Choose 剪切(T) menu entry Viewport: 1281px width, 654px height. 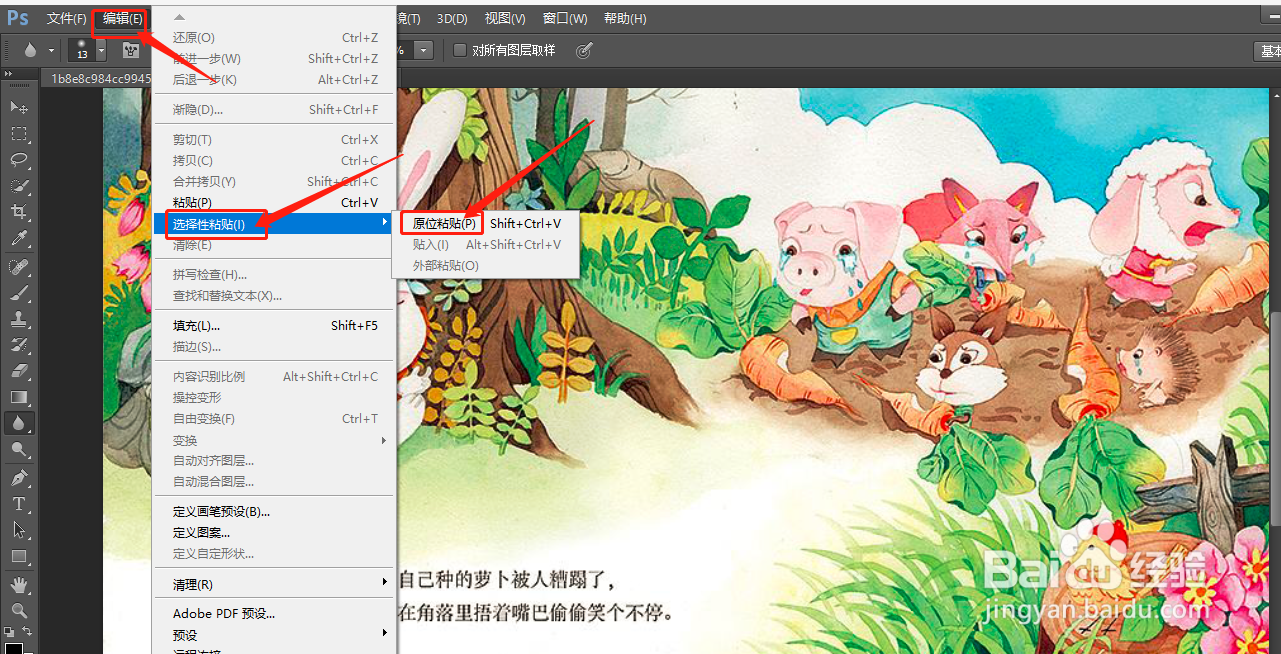pos(273,139)
